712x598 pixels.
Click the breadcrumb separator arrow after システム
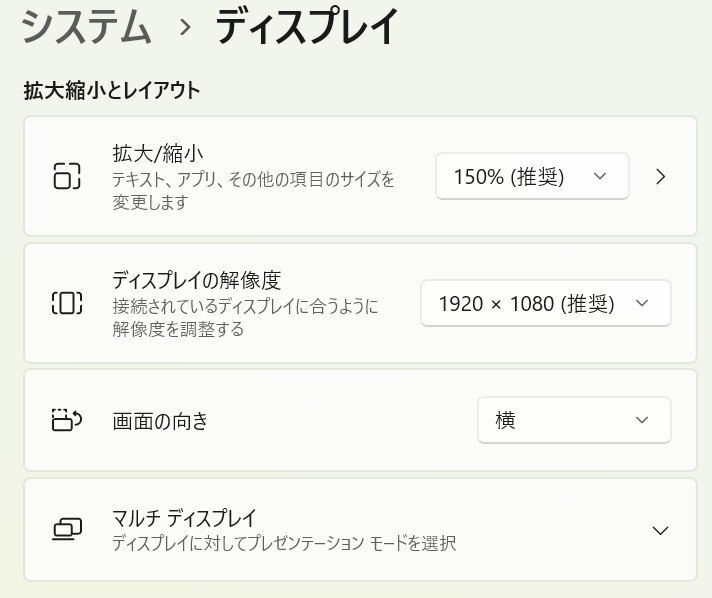[x=184, y=28]
